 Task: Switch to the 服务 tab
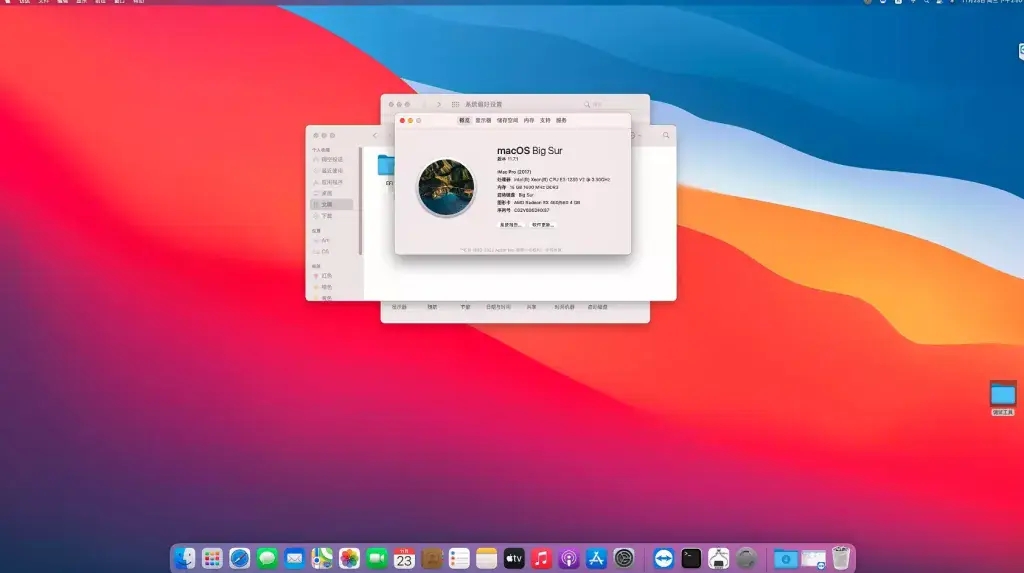pyautogui.click(x=562, y=120)
